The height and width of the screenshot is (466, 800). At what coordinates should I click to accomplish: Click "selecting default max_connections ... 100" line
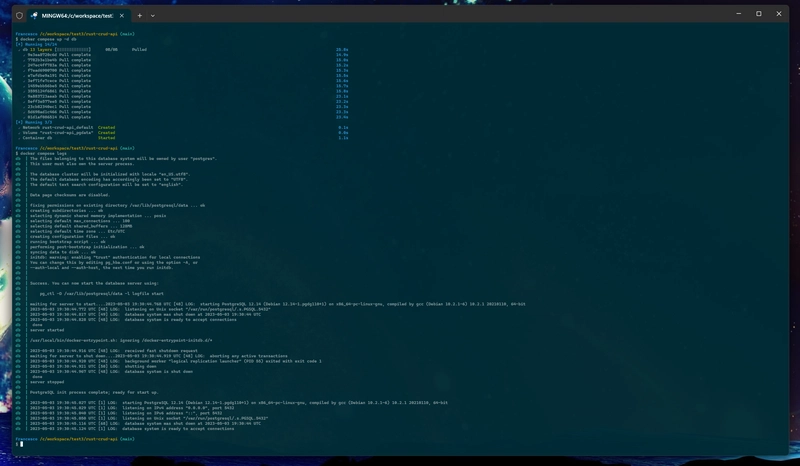click(x=80, y=221)
